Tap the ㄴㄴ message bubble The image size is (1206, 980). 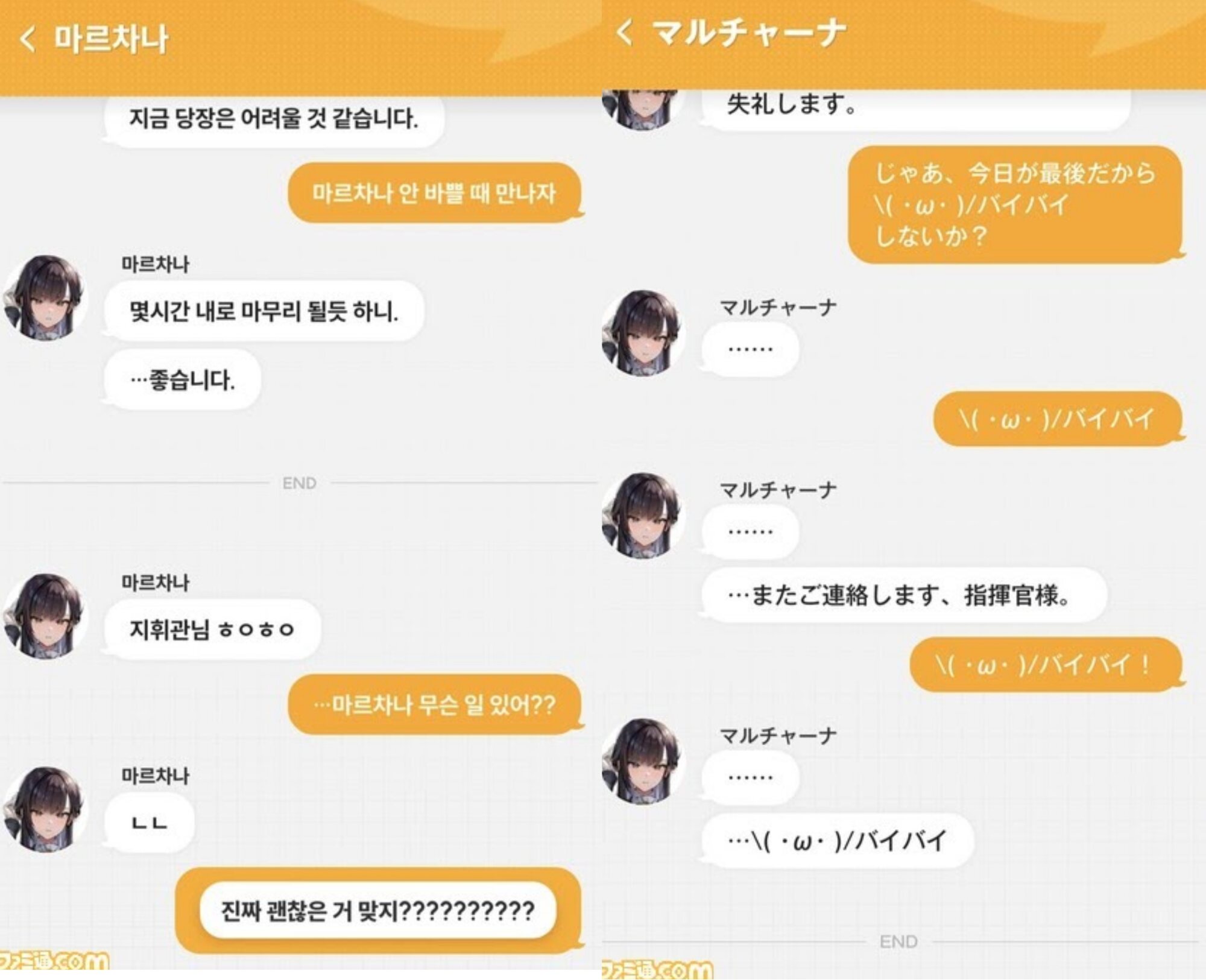click(149, 821)
